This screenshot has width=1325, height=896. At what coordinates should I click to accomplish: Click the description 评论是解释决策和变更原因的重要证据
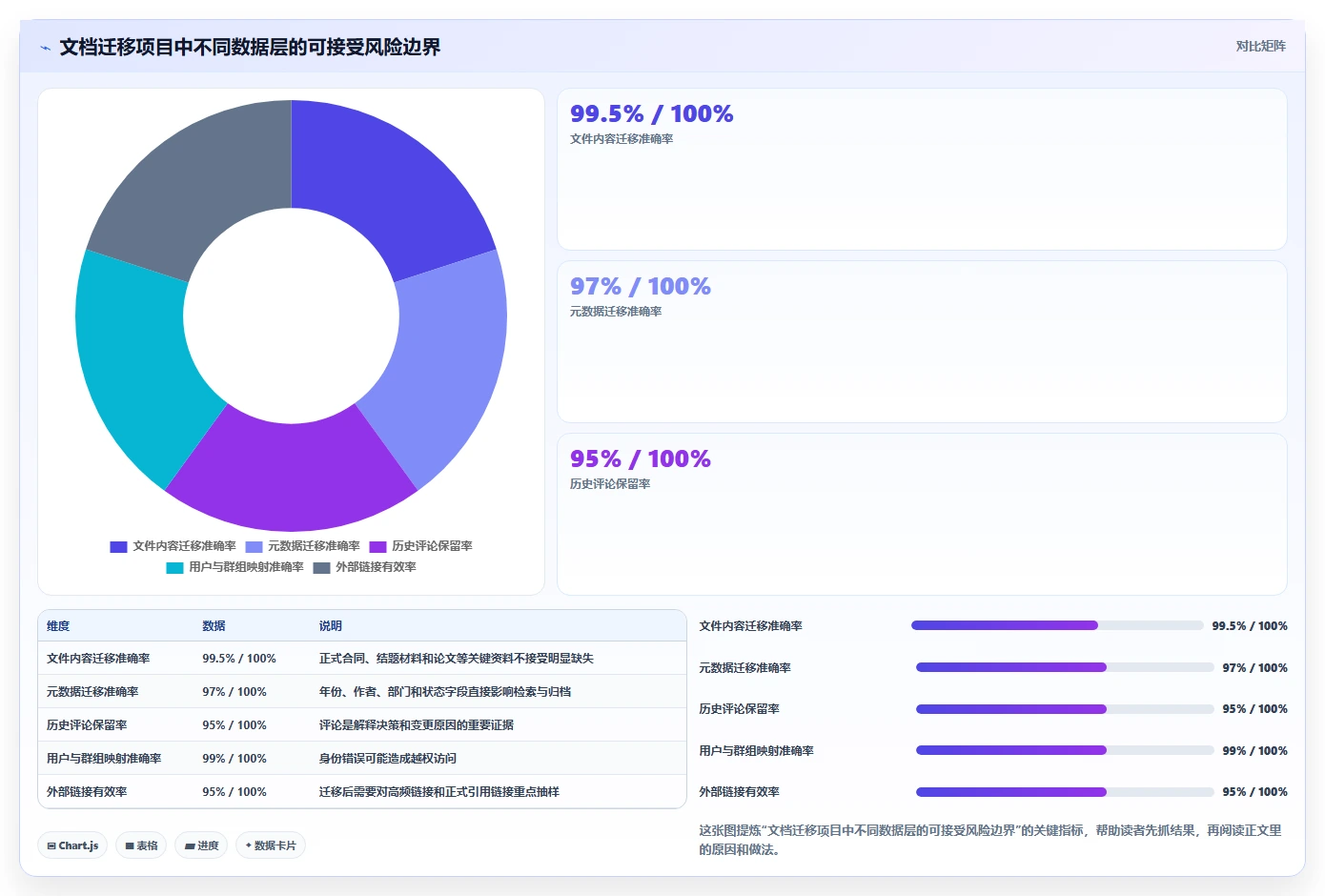coord(417,725)
